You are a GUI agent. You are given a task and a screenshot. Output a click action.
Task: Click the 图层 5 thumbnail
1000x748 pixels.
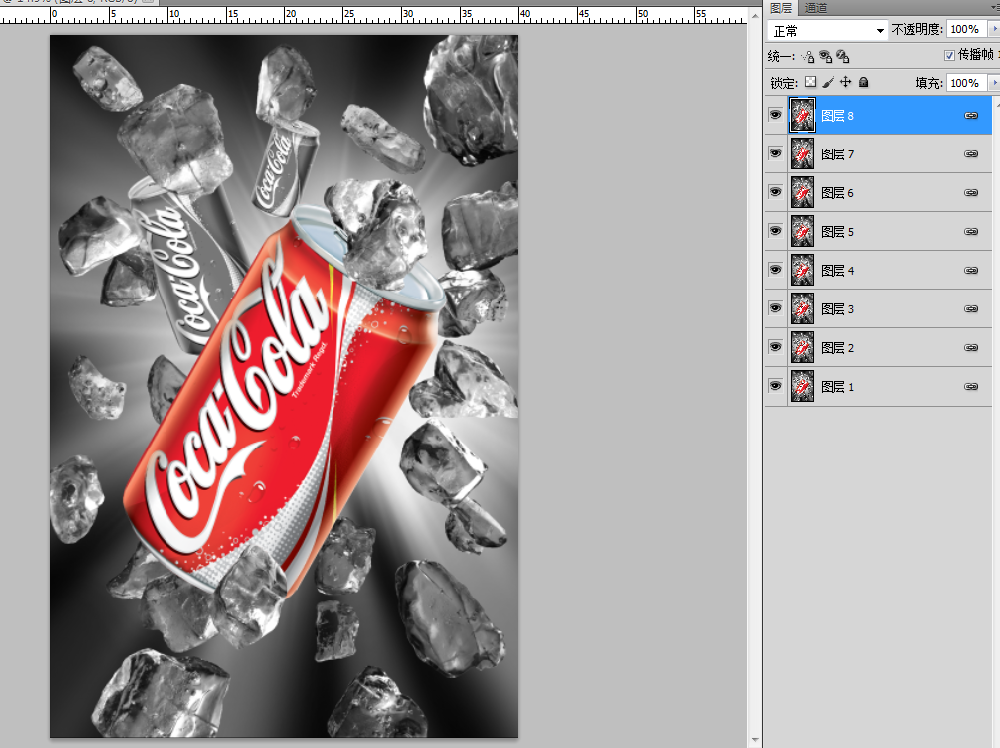pyautogui.click(x=802, y=231)
